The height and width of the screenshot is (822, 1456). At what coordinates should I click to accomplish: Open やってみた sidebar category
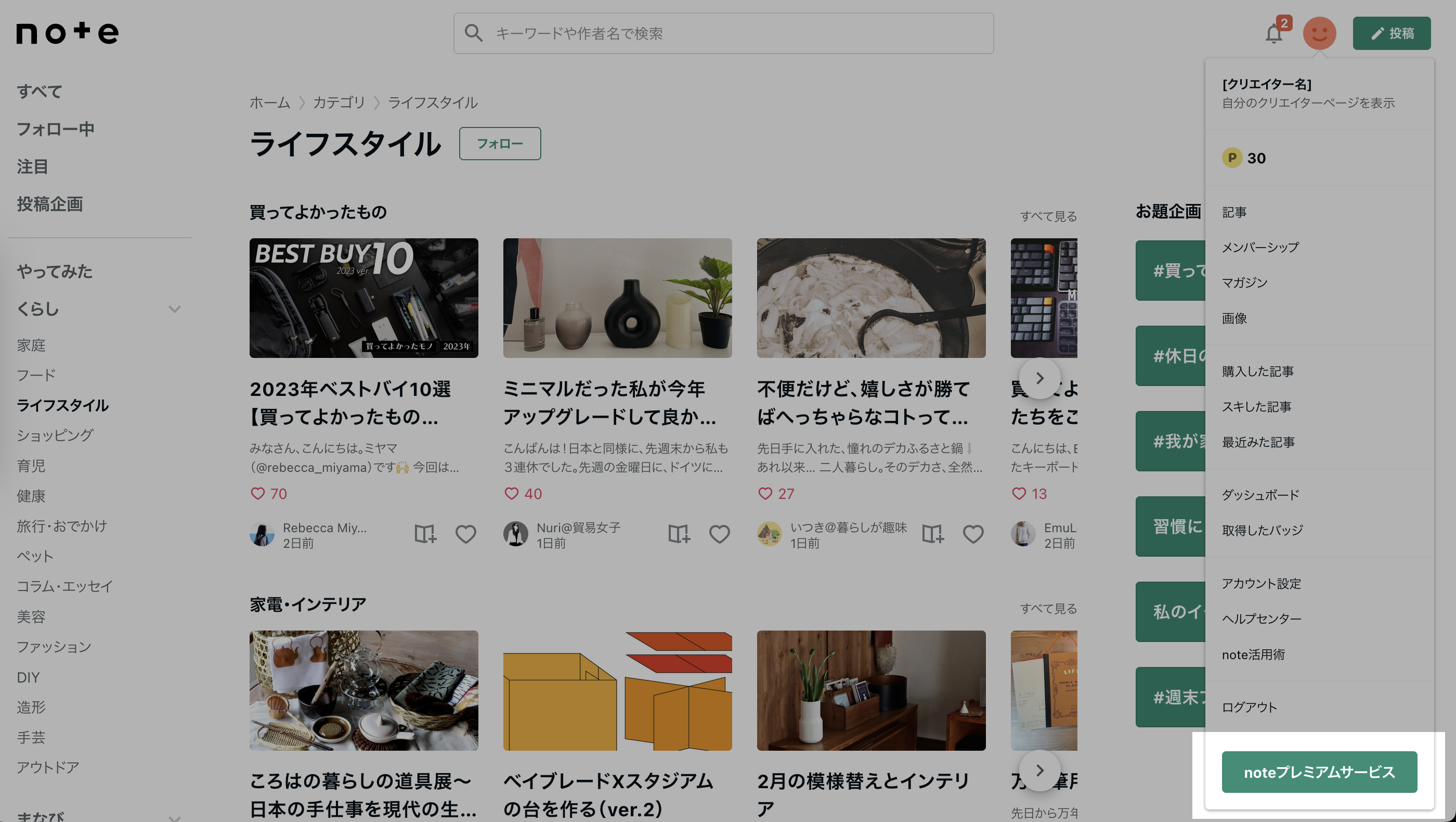[x=55, y=272]
